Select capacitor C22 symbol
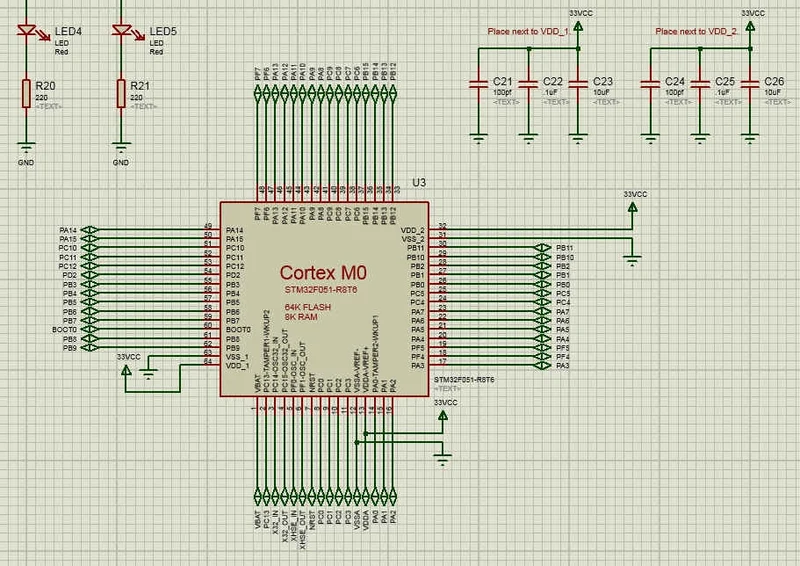Screen dimensions: 800x566 pos(528,84)
